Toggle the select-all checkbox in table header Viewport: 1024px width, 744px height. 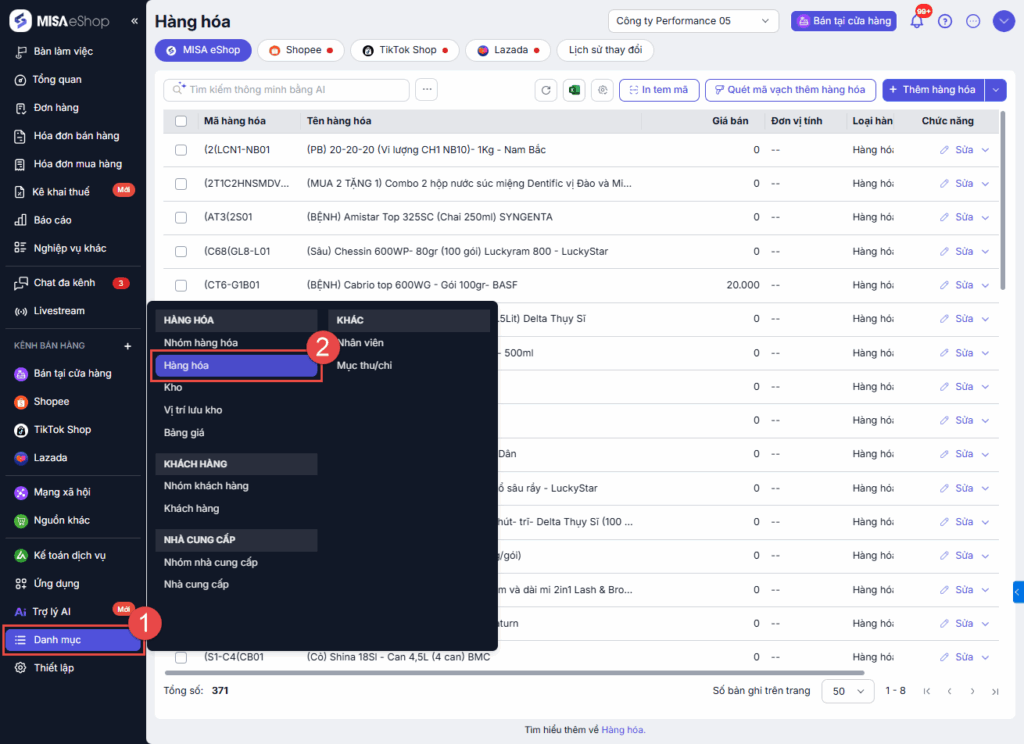click(x=181, y=121)
